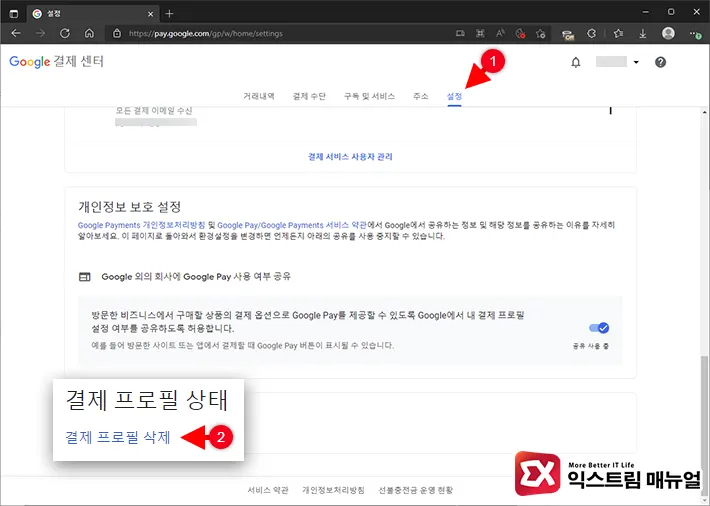Open the browser extensions puzzle icon
710x506 pixels.
tap(591, 34)
